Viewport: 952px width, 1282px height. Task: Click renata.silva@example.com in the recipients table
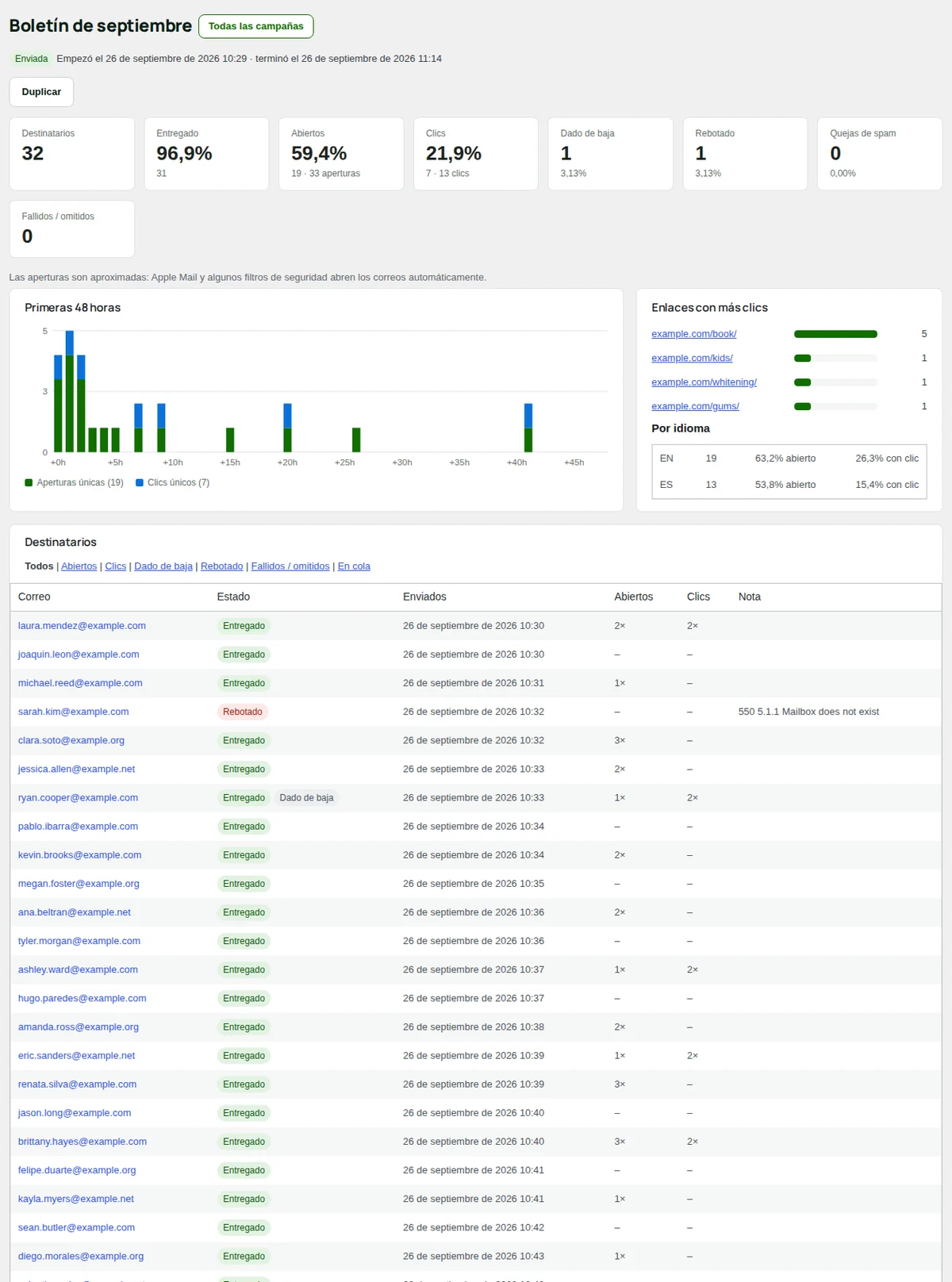pos(77,1084)
